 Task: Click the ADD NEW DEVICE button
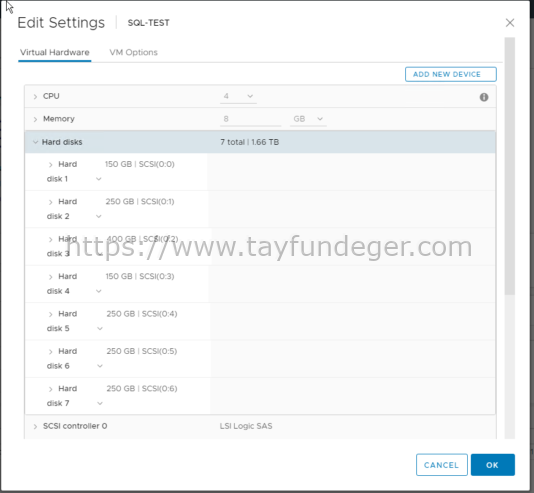click(451, 74)
